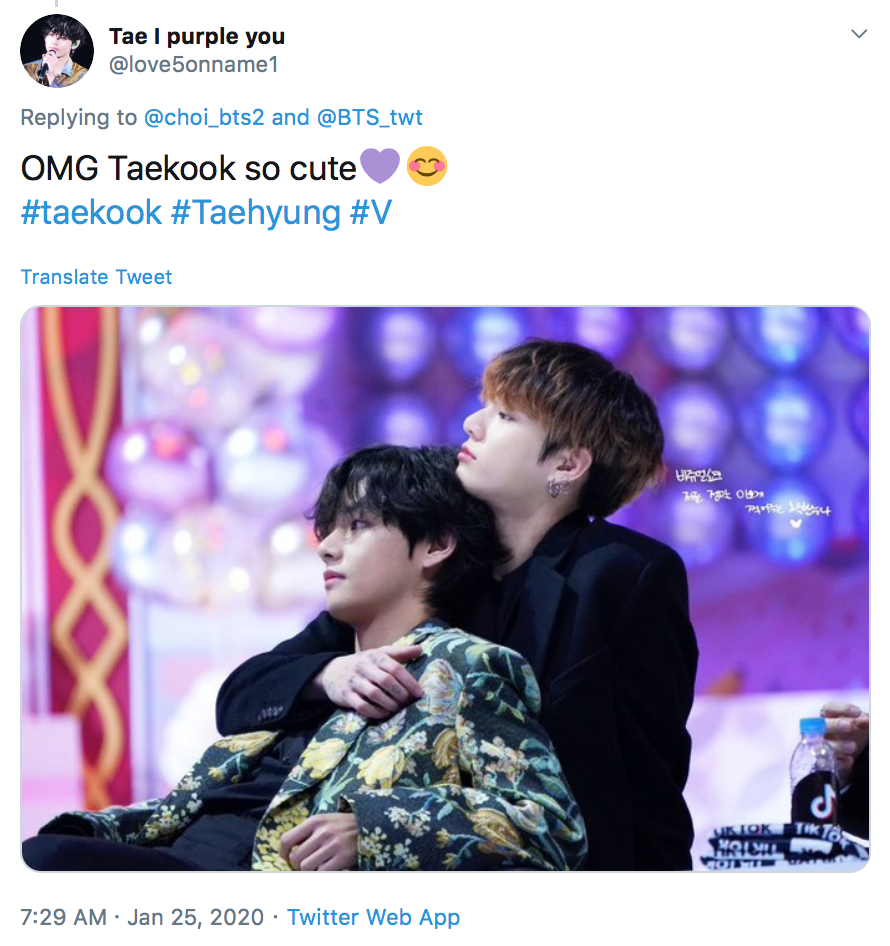Open the attached tweet photo
The width and height of the screenshot is (890, 946).
445,589
